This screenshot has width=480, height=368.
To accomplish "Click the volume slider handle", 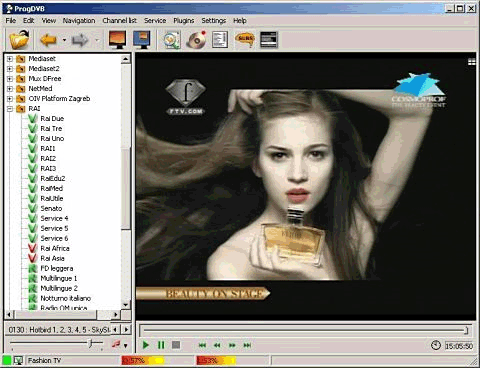I will point(91,343).
